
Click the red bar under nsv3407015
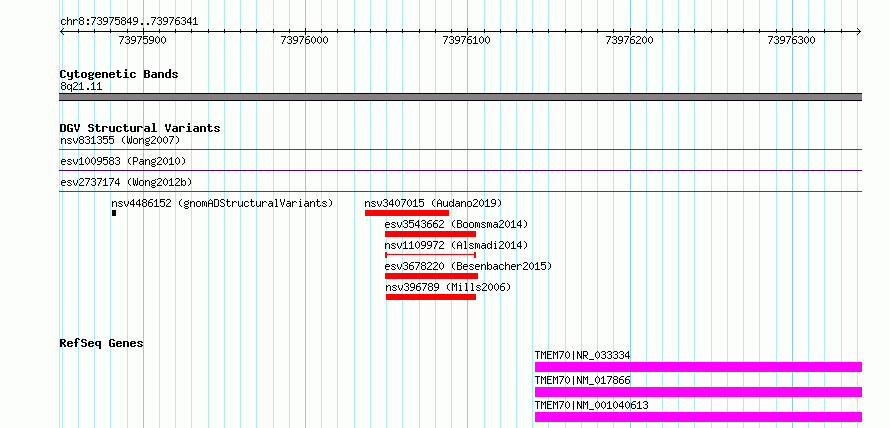click(407, 213)
